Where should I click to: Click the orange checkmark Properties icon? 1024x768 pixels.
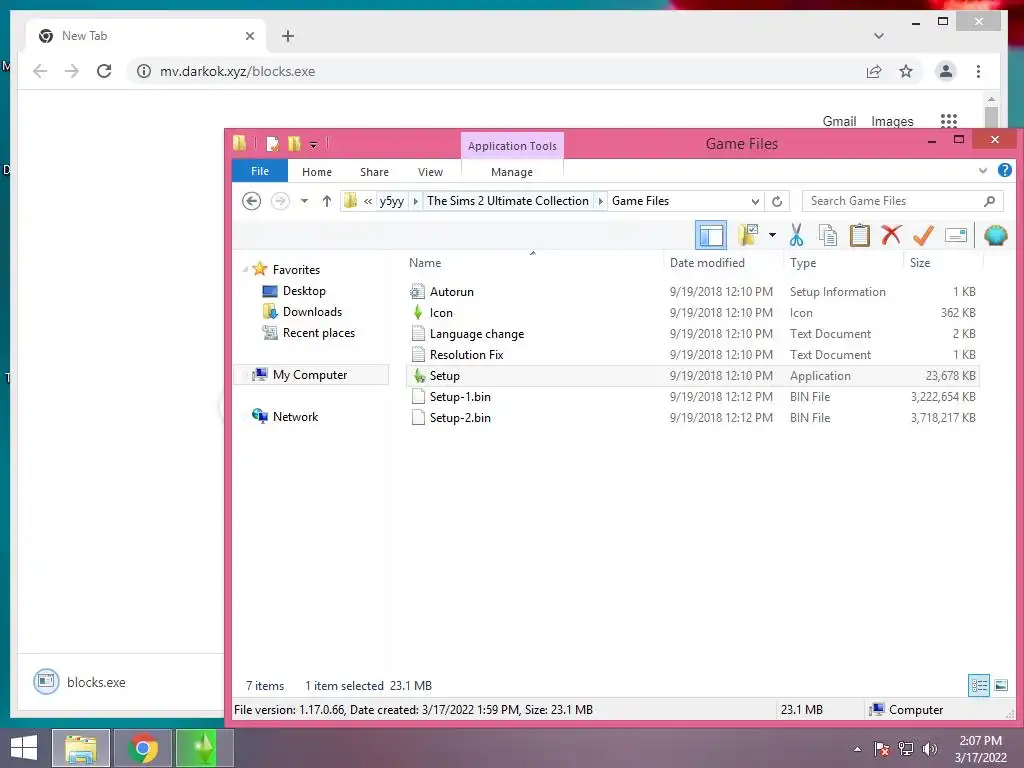[x=923, y=235]
